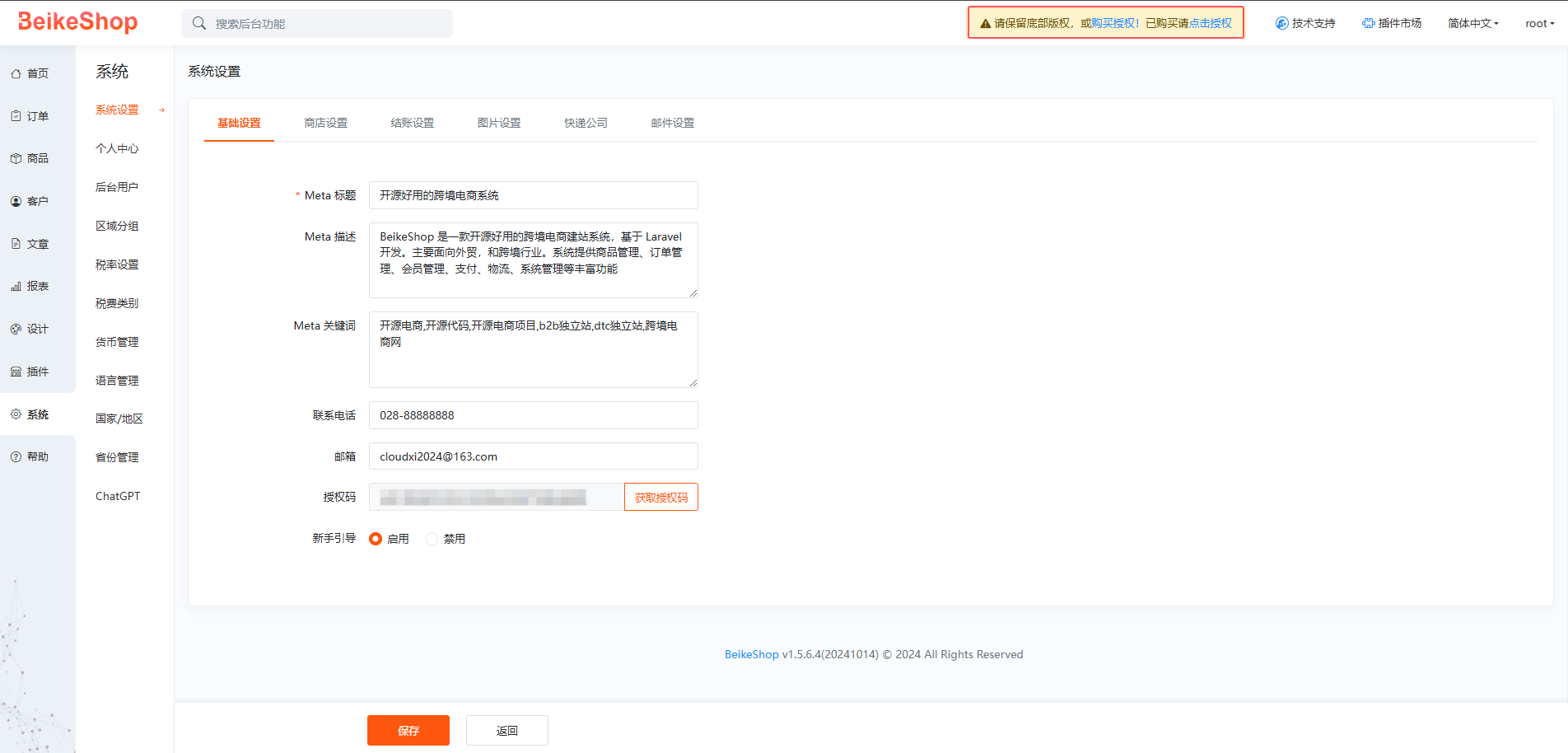
Task: Click 获取授权码 button
Action: point(661,497)
